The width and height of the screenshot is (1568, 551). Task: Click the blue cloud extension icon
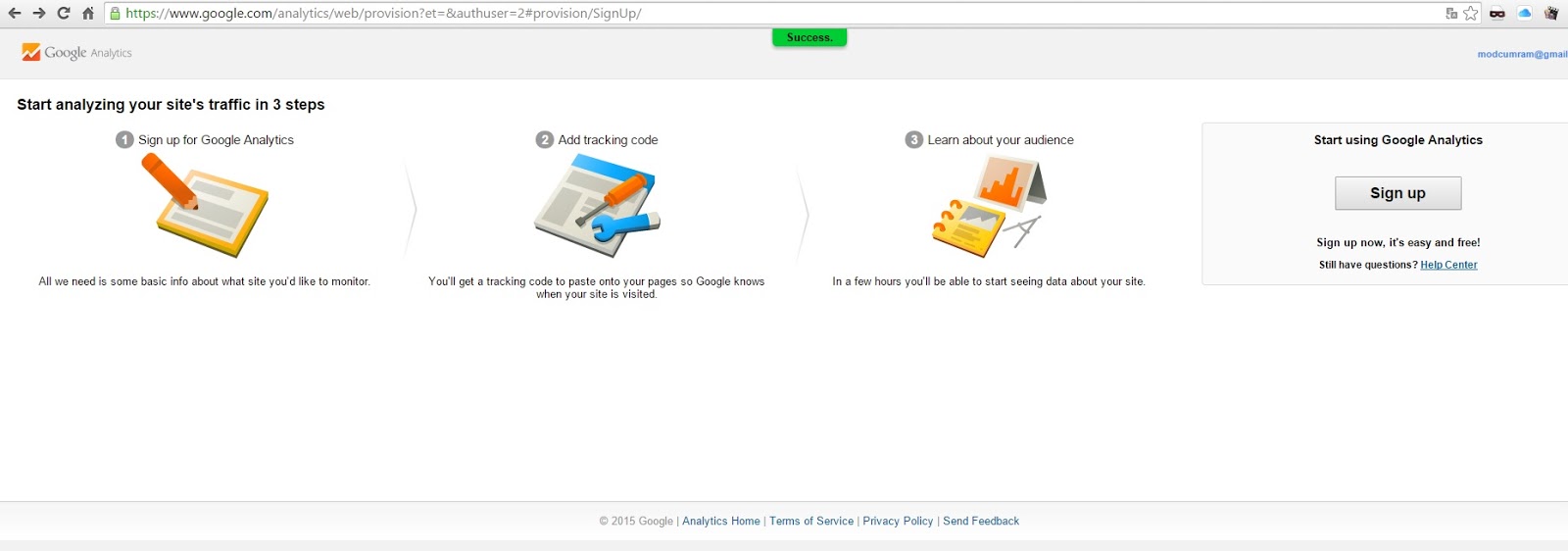pos(1525,14)
